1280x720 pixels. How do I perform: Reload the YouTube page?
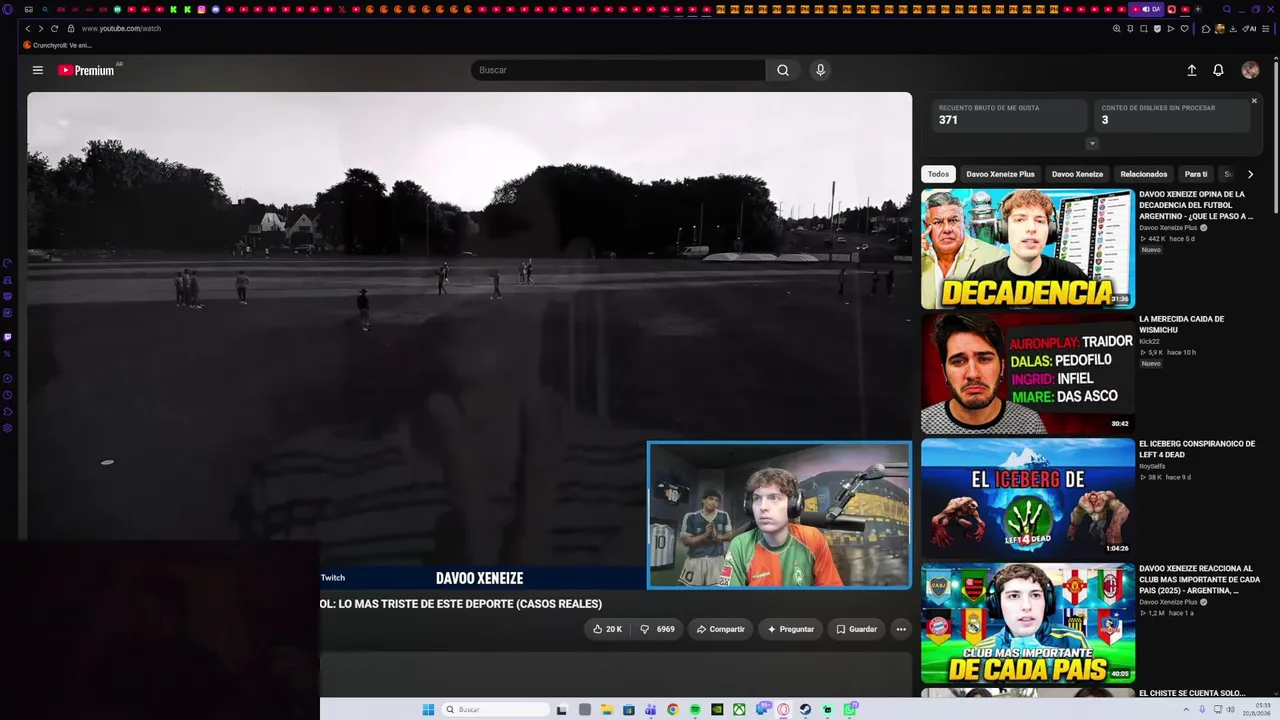pyautogui.click(x=54, y=29)
